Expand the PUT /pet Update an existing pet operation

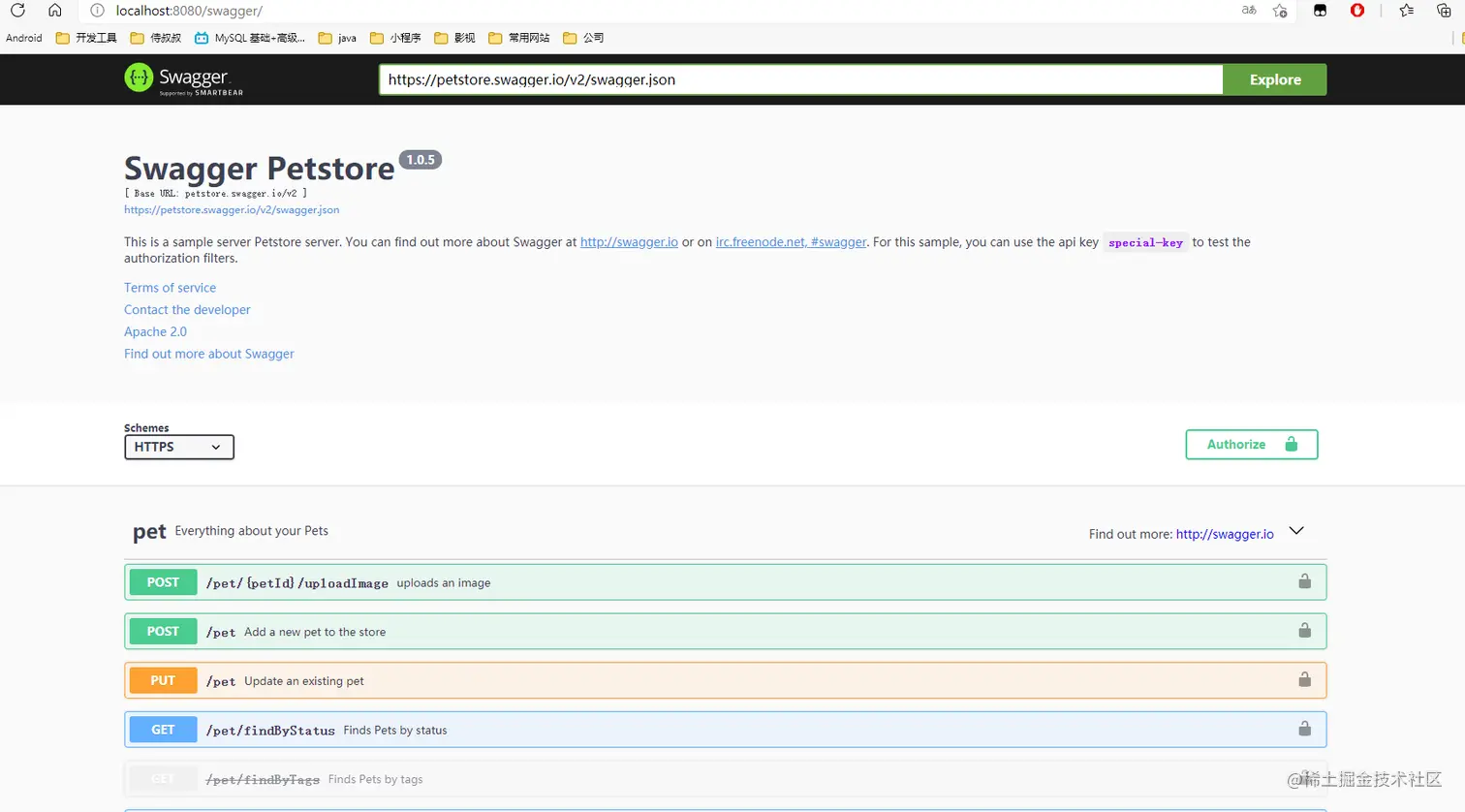click(725, 680)
